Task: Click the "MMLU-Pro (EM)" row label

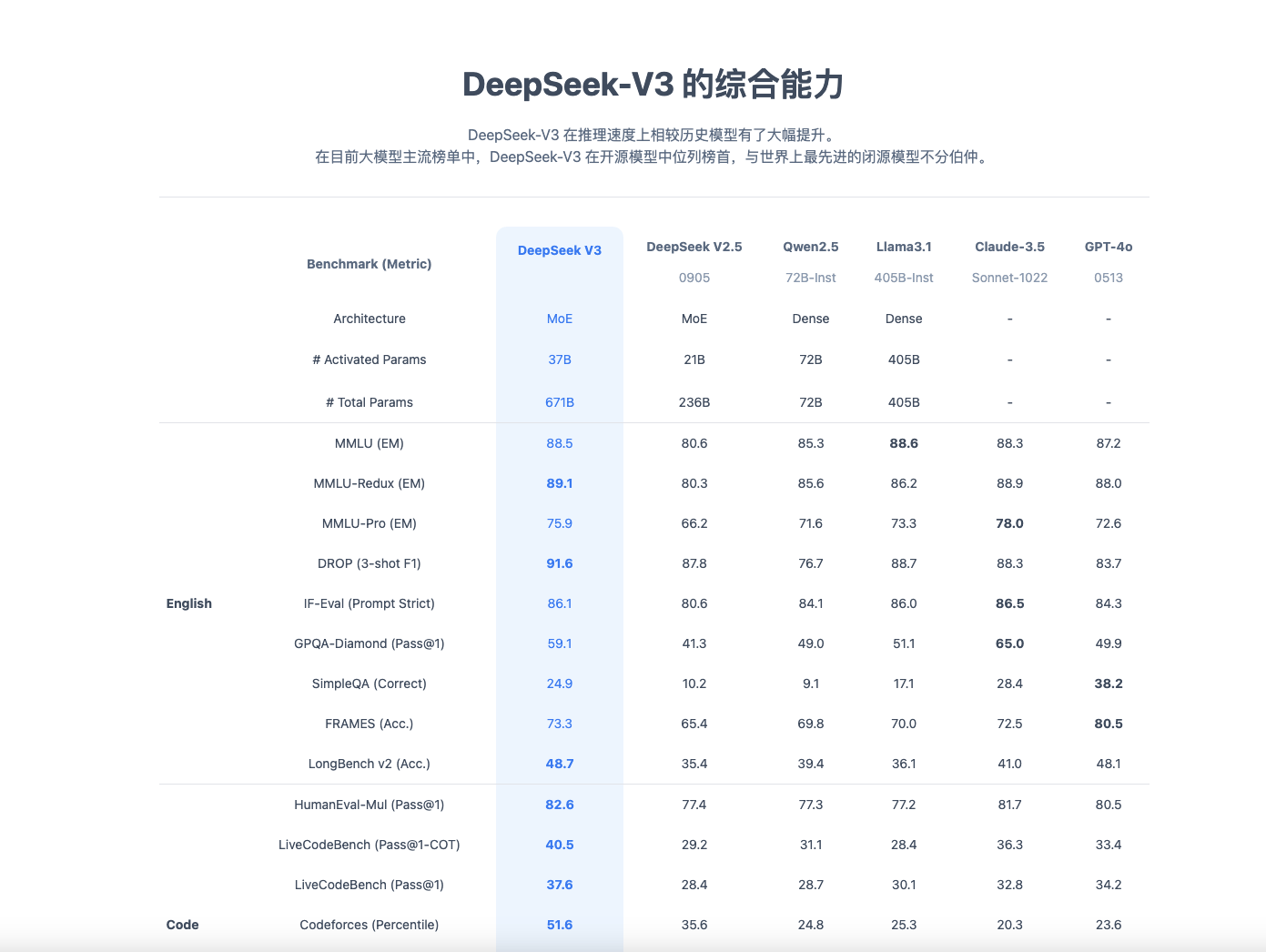Action: point(370,523)
